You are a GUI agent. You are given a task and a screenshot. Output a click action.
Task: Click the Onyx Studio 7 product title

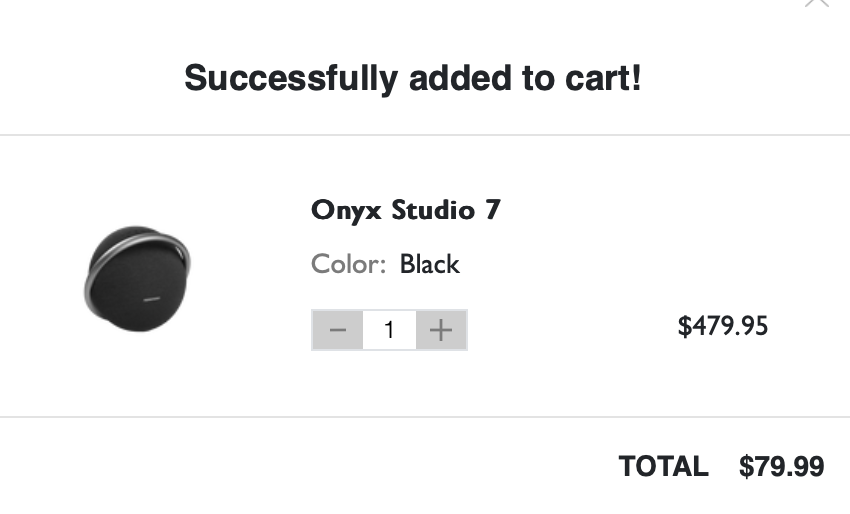[405, 211]
